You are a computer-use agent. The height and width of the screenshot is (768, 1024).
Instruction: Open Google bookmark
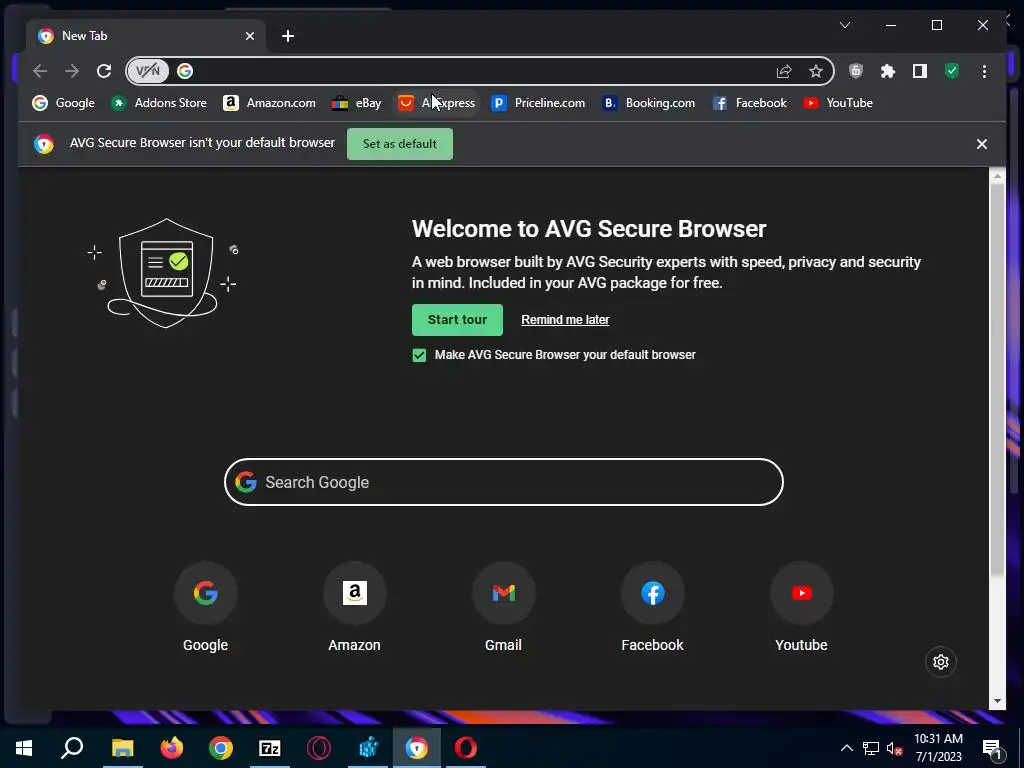(x=63, y=103)
